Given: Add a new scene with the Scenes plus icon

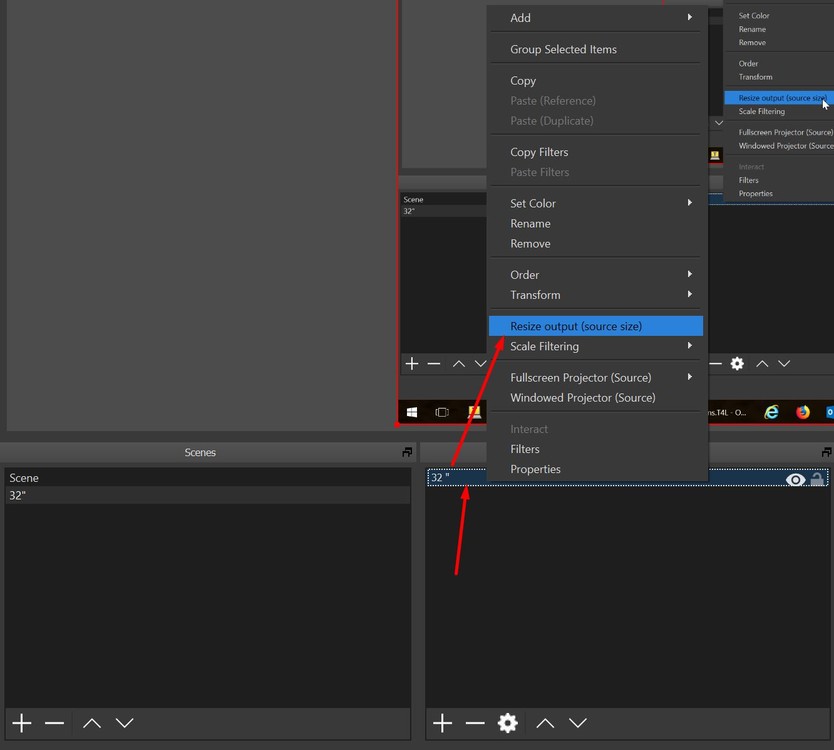Looking at the screenshot, I should click(x=22, y=723).
